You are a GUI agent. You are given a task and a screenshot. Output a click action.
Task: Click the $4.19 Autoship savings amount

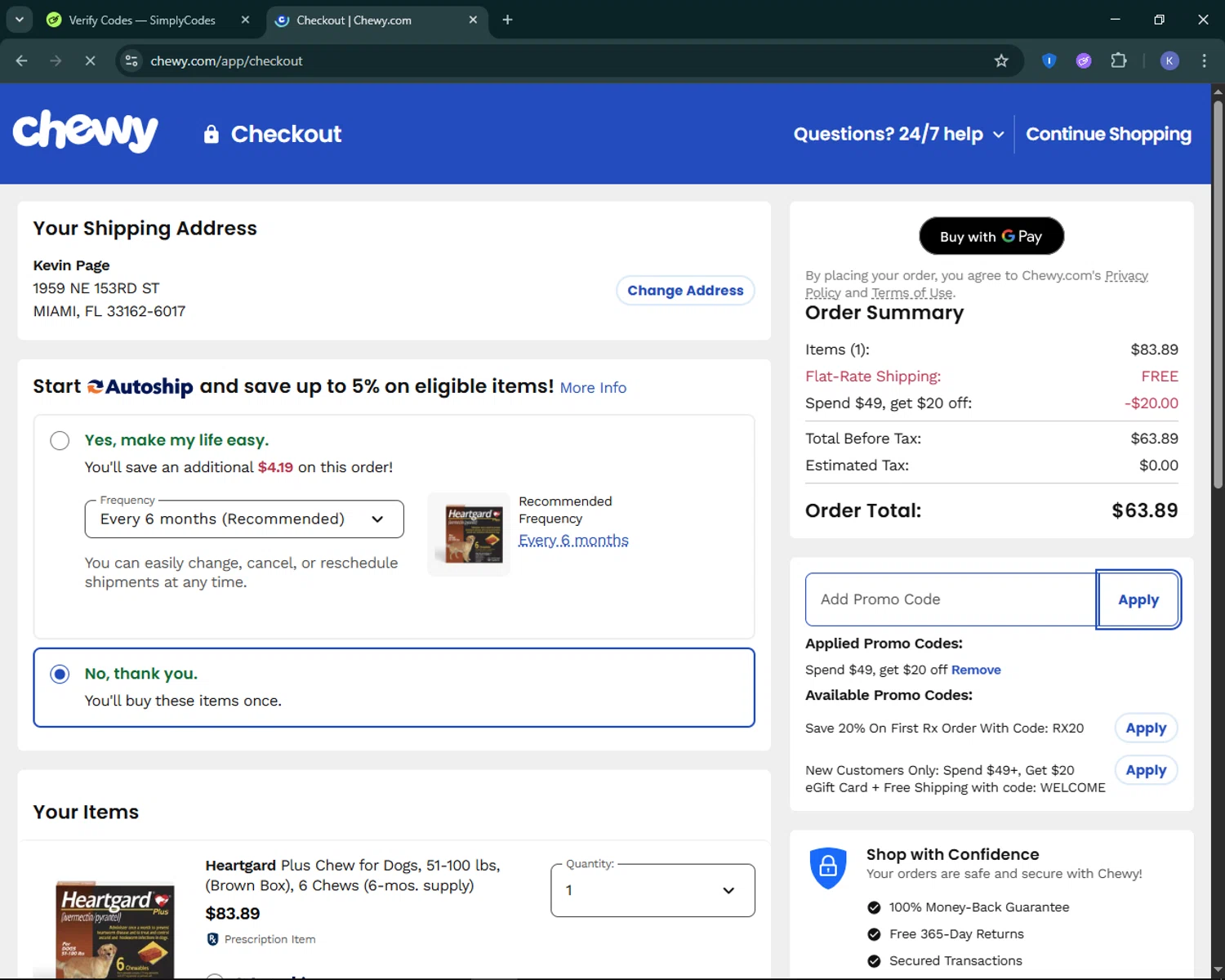pos(275,467)
